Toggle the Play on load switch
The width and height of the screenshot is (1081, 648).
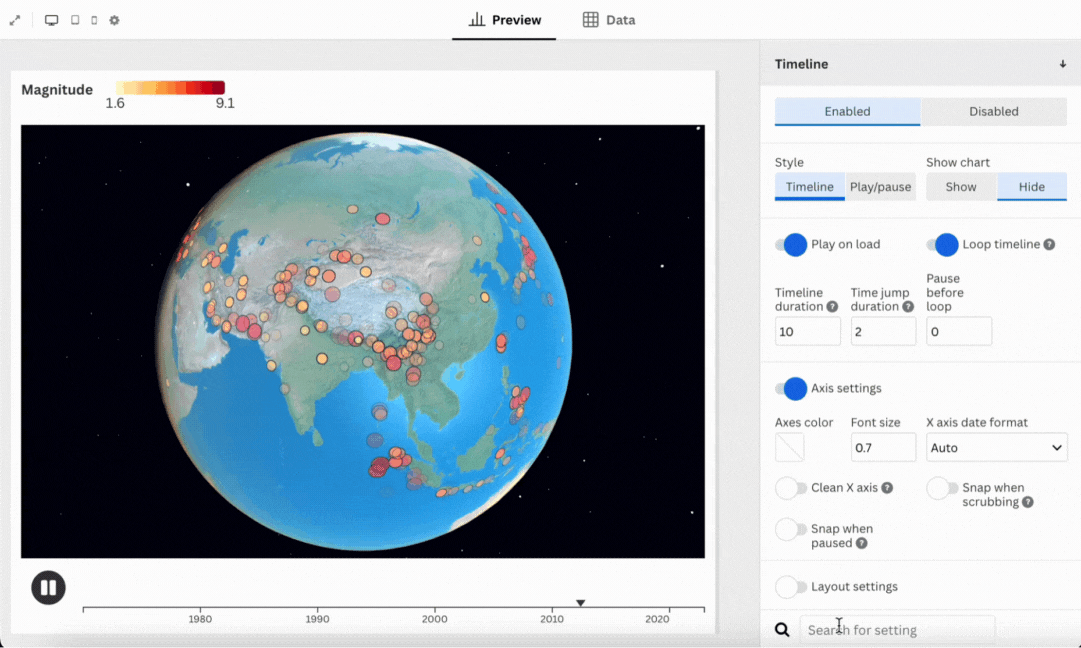coord(791,245)
